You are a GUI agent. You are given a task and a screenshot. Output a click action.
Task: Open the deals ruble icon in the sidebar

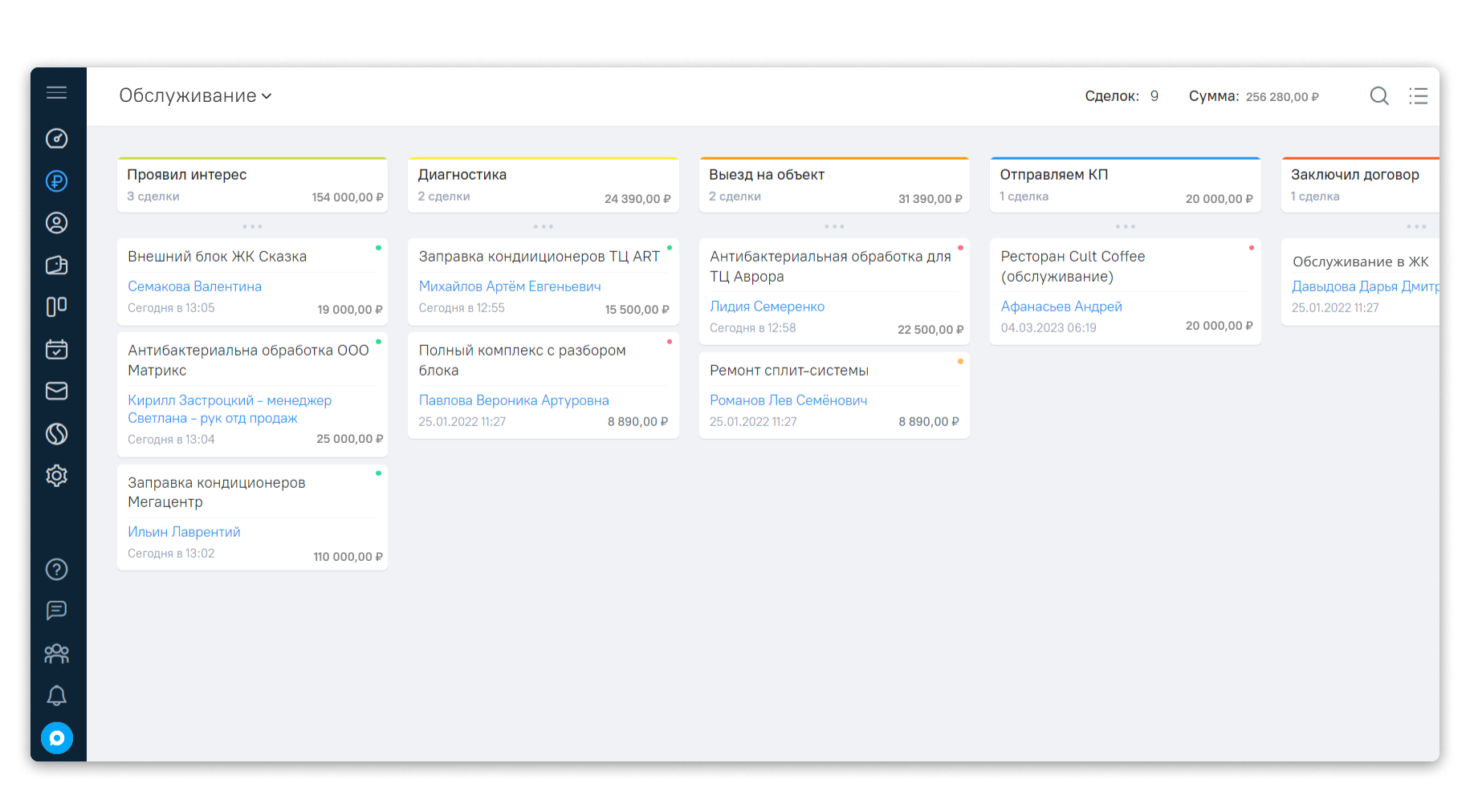(x=56, y=181)
